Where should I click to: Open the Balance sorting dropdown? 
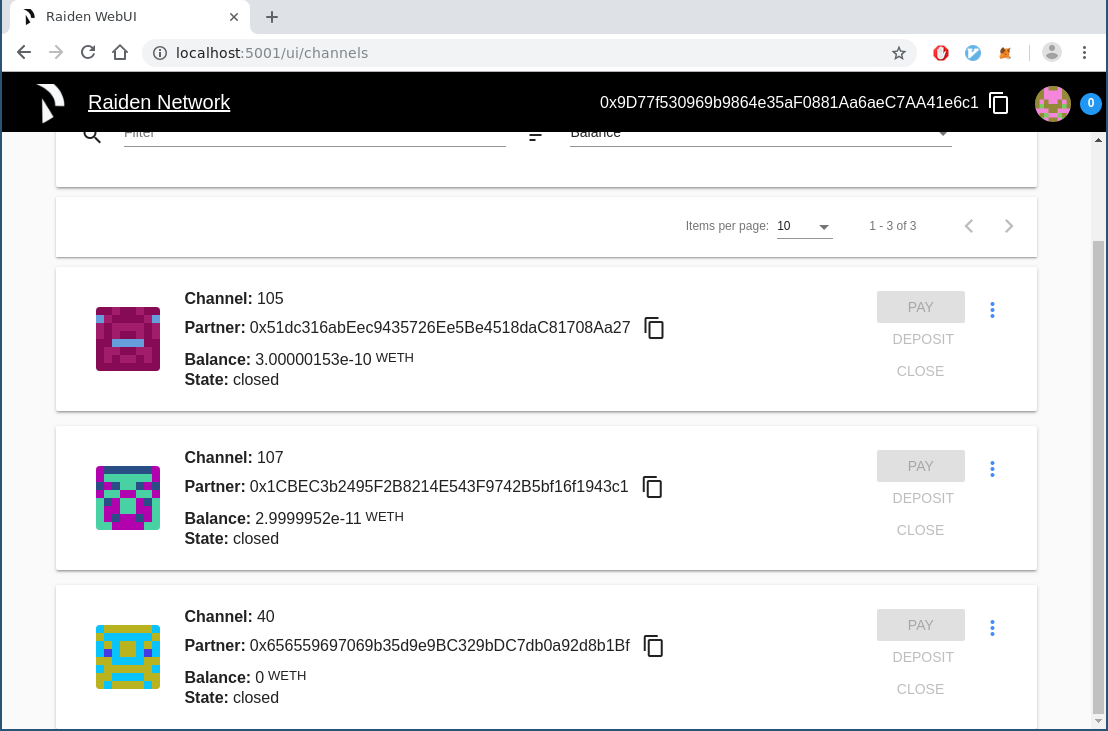point(758,132)
